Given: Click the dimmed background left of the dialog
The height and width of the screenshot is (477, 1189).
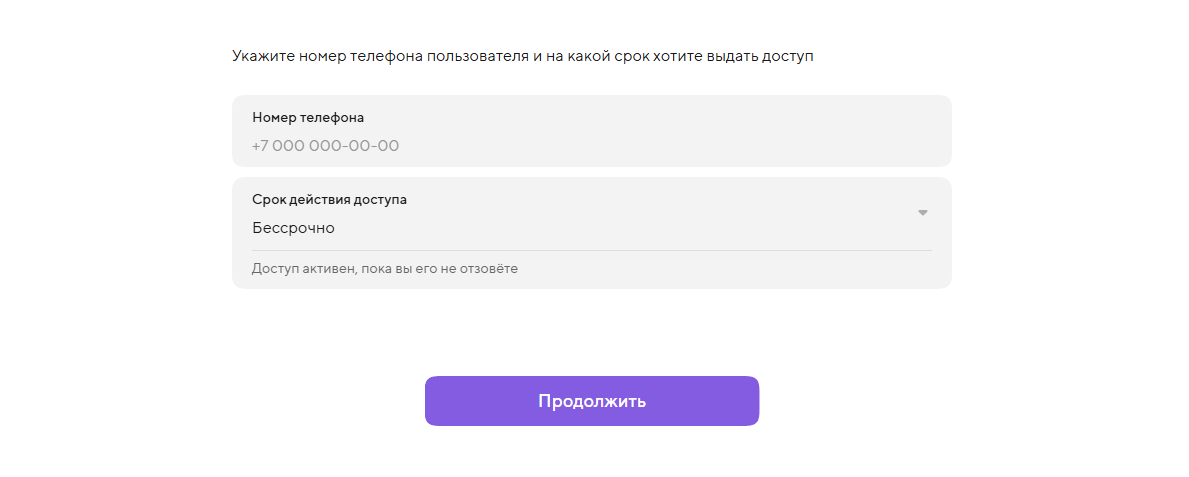Looking at the screenshot, I should [92, 238].
